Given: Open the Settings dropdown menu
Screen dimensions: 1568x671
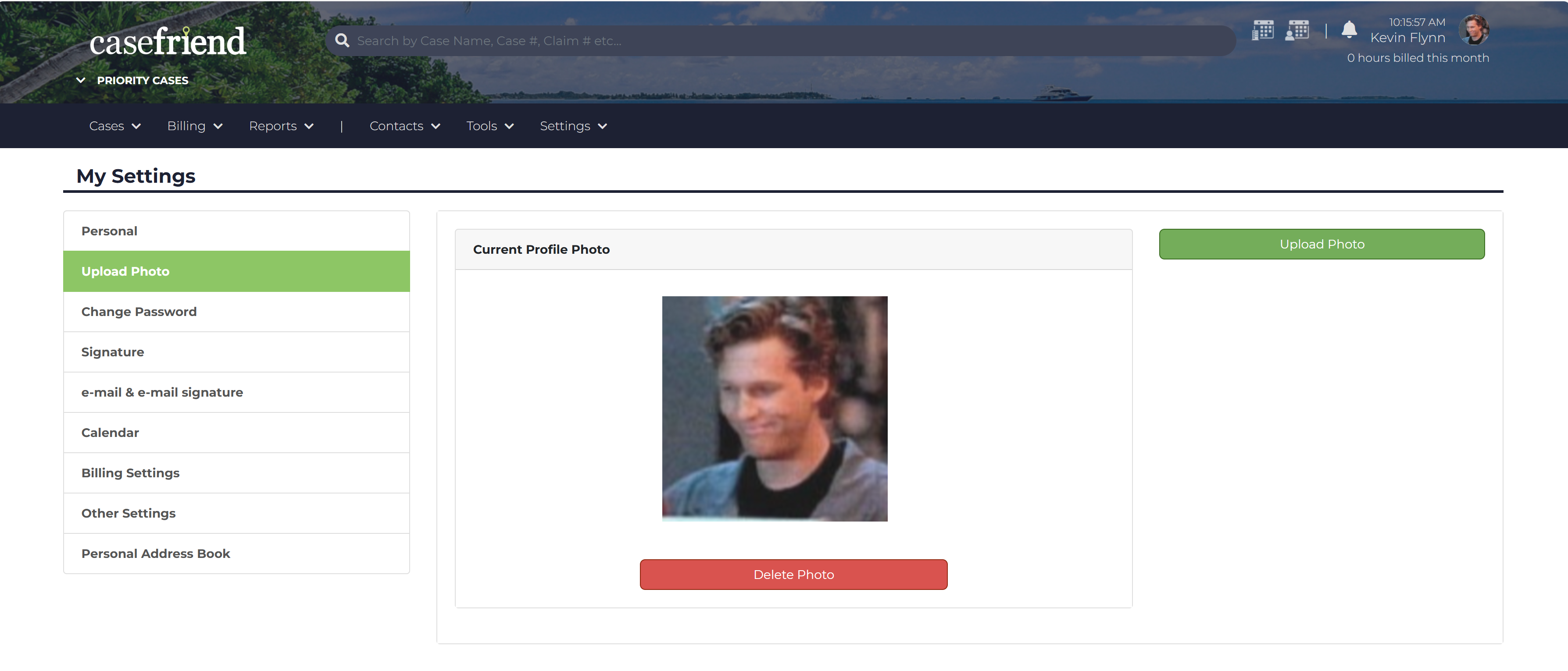Looking at the screenshot, I should [573, 126].
